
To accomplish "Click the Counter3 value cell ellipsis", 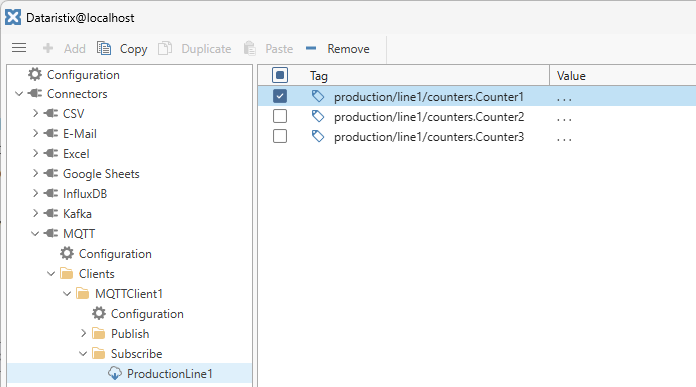I will [x=564, y=140].
